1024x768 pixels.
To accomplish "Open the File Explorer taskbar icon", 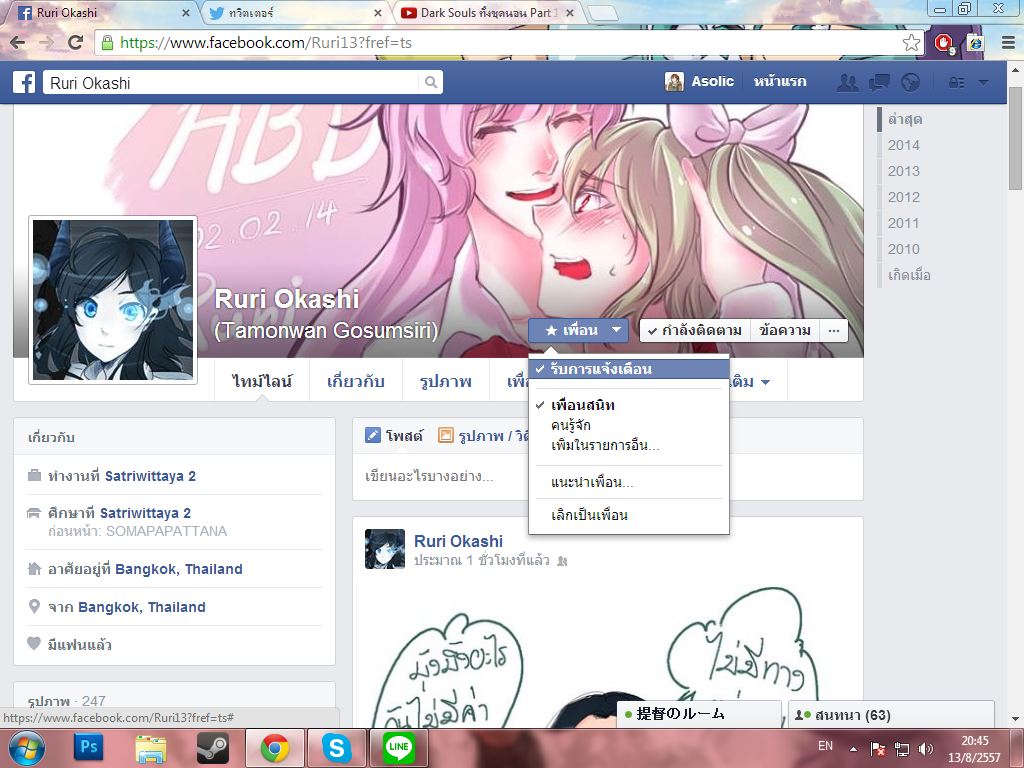I will 151,748.
